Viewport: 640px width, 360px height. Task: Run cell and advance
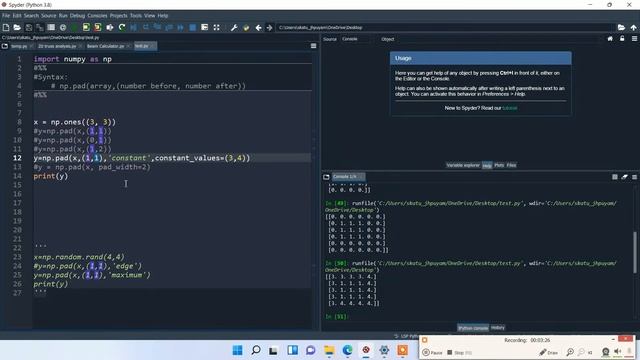[x=98, y=27]
